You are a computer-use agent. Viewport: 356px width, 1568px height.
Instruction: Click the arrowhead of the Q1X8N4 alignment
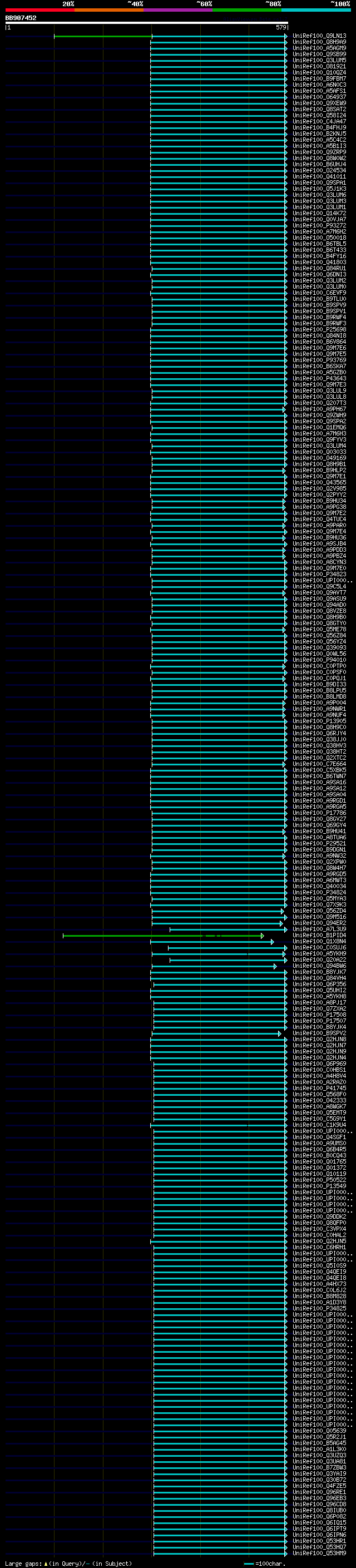coord(272,942)
